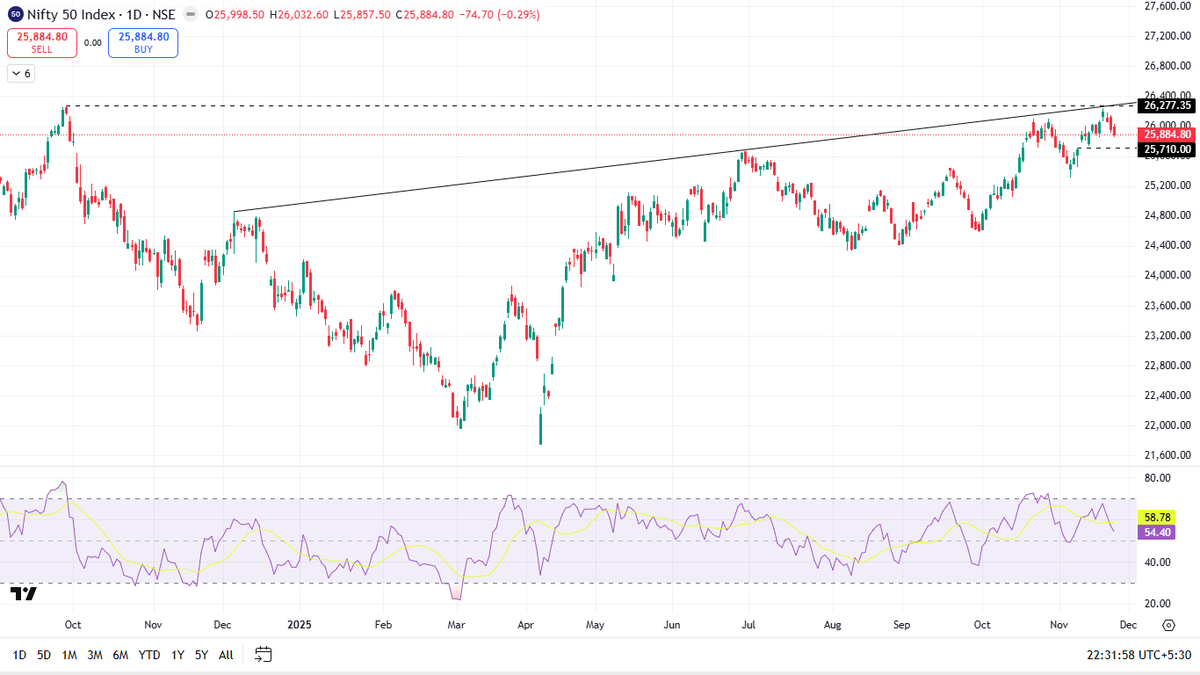Click the yellow 54.40 RSI average label
The width and height of the screenshot is (1200, 675).
click(1156, 533)
